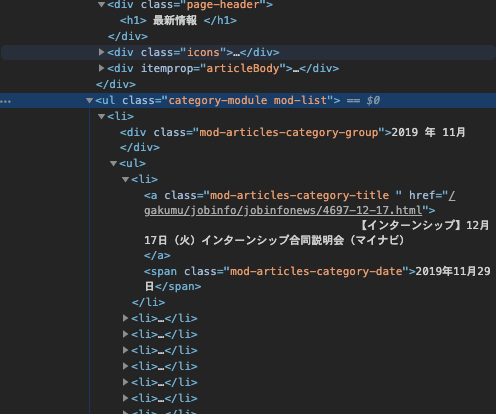Click the text 17日（火）インターンシップ合同説明会（マイナビ）
Screen dimensions: 496x414
tap(274, 240)
